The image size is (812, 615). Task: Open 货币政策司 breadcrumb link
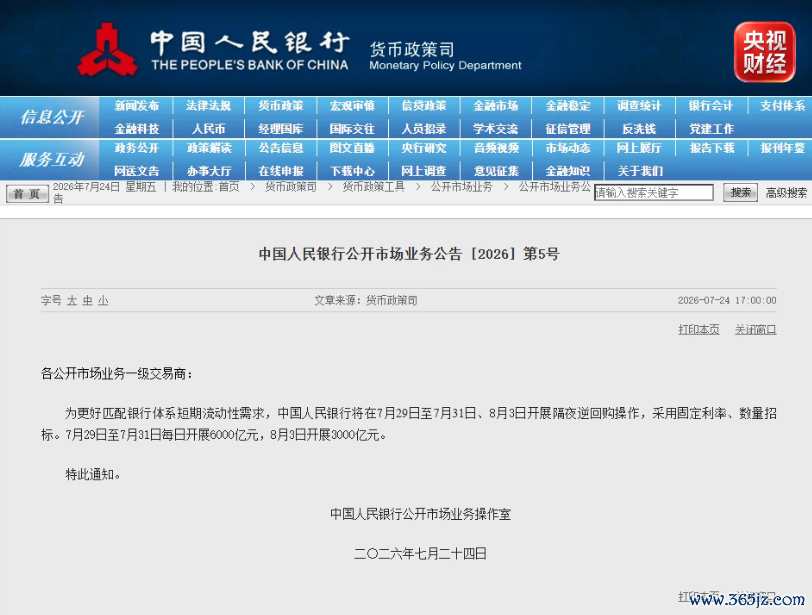[291, 186]
